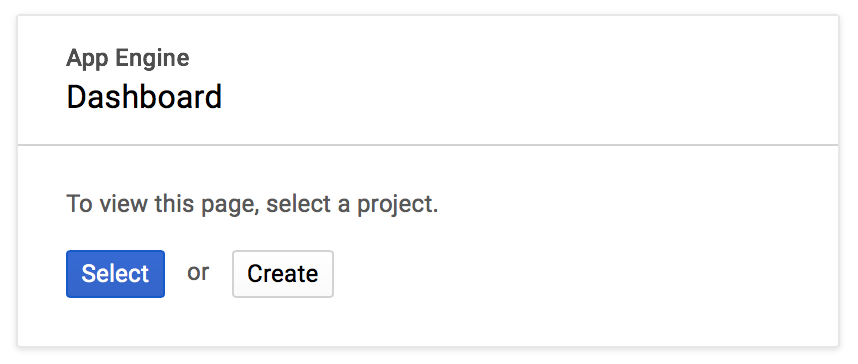Choose Select to pick an existing project
858x364 pixels.
[x=115, y=274]
